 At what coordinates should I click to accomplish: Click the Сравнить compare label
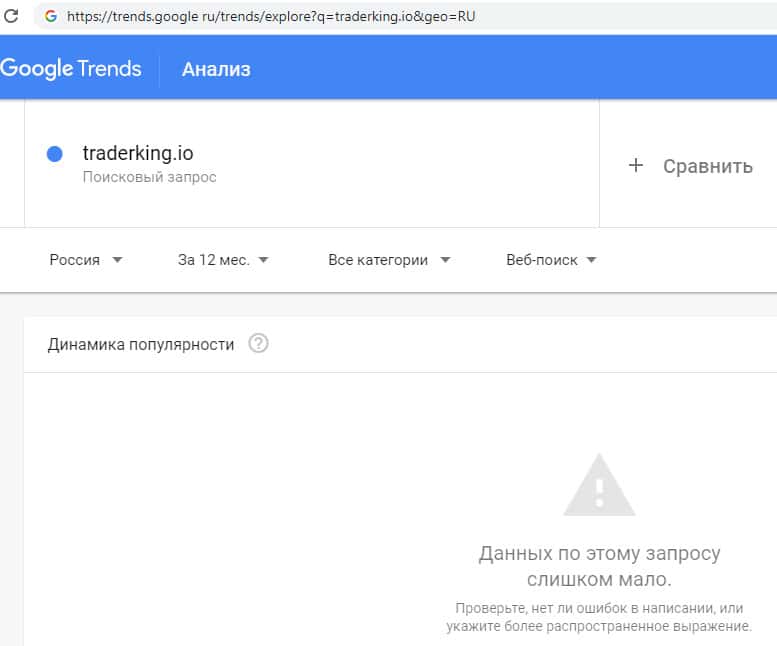pos(707,166)
